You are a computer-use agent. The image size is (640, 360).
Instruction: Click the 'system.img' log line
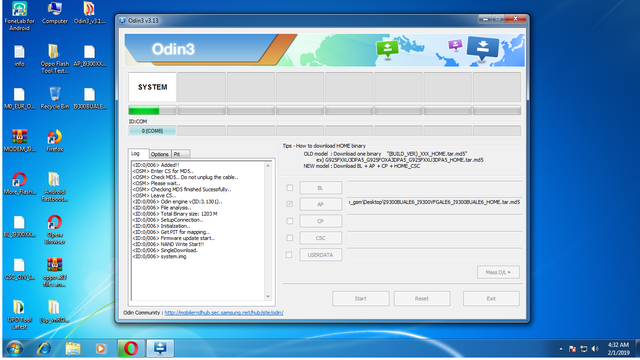[159, 256]
